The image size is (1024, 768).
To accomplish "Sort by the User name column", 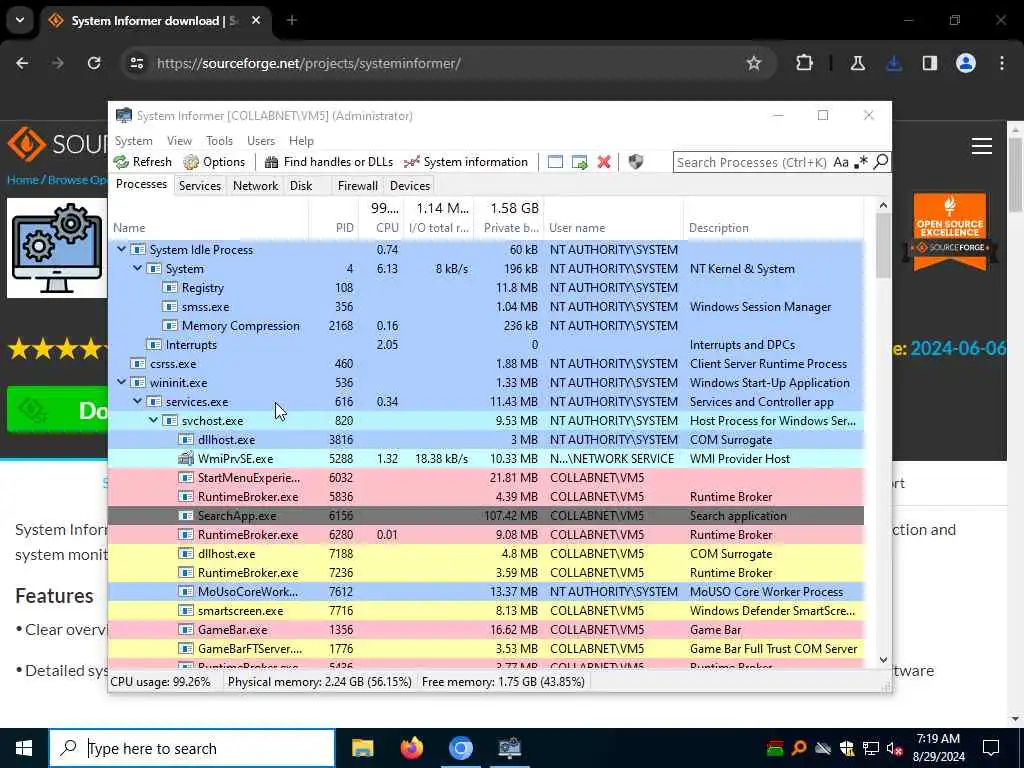I will (x=577, y=228).
